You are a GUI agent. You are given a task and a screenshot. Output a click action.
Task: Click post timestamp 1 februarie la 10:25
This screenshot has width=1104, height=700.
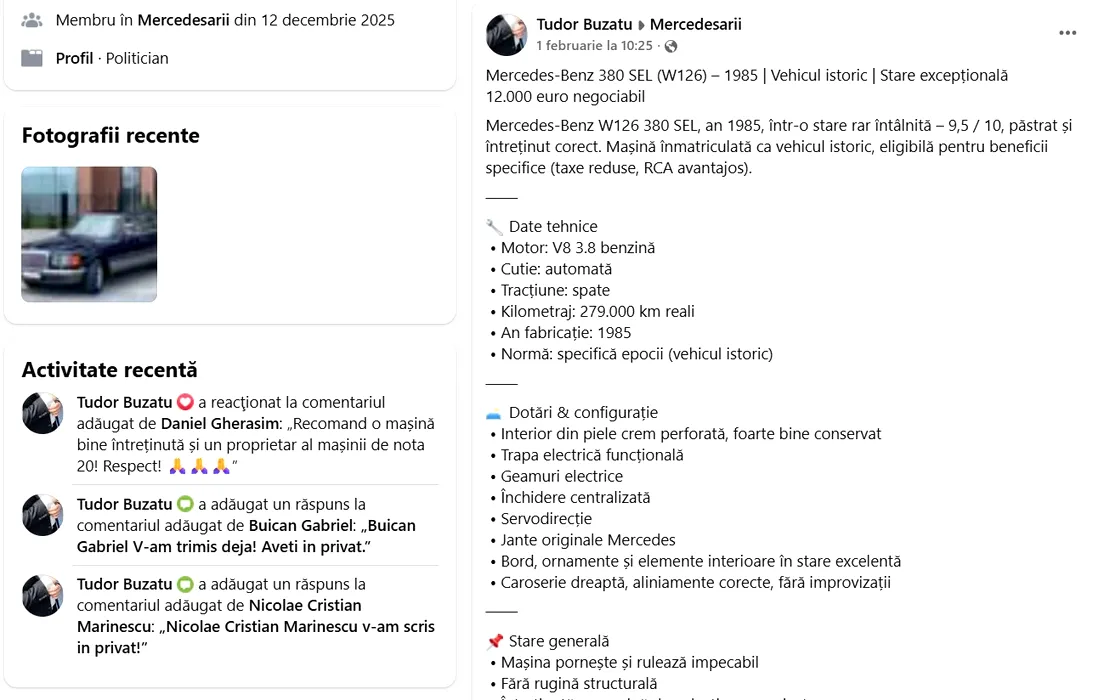[x=594, y=46]
